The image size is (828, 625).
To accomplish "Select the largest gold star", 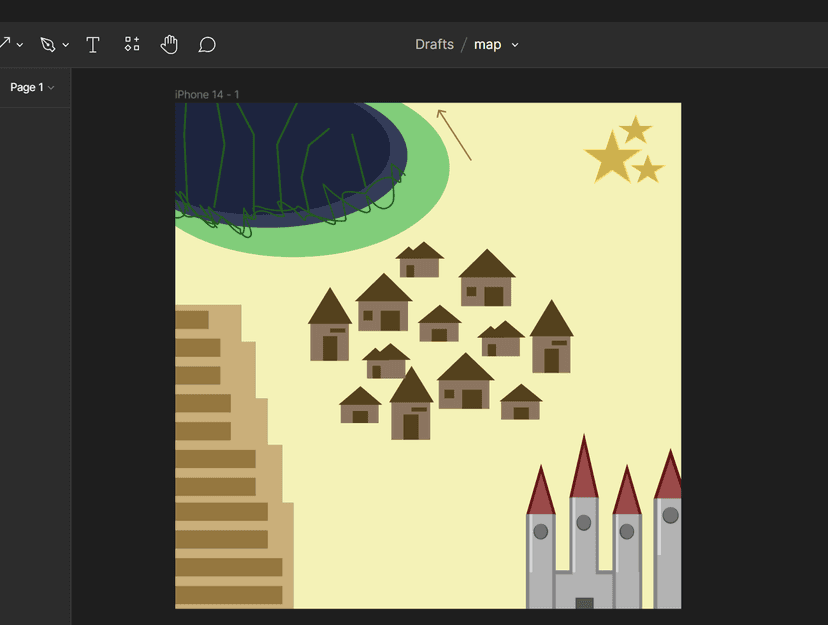I will 610,158.
